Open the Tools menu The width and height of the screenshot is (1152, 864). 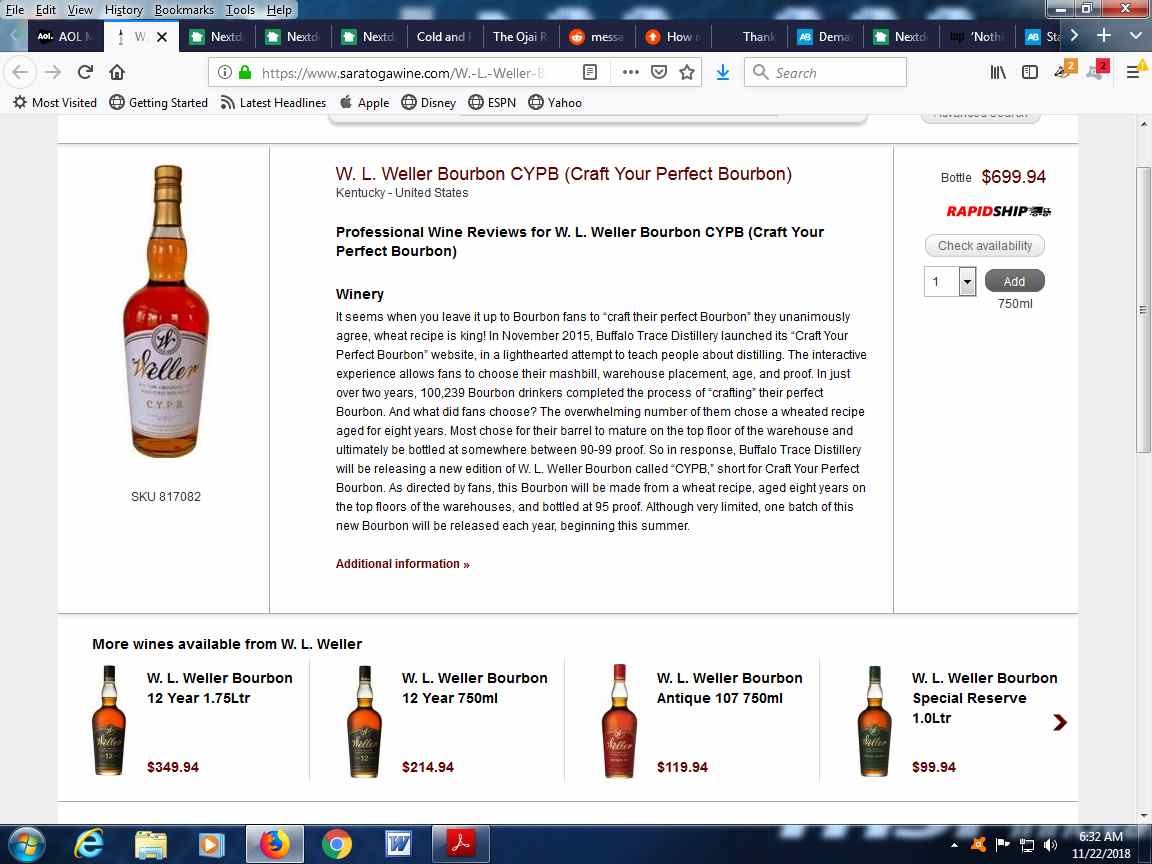coord(240,10)
